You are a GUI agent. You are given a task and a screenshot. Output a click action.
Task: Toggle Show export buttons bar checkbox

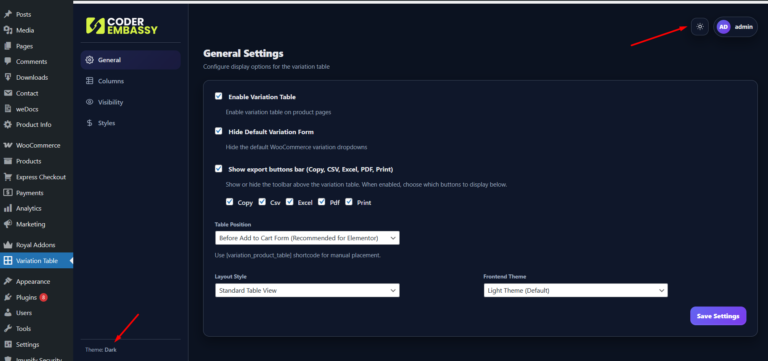pos(218,168)
